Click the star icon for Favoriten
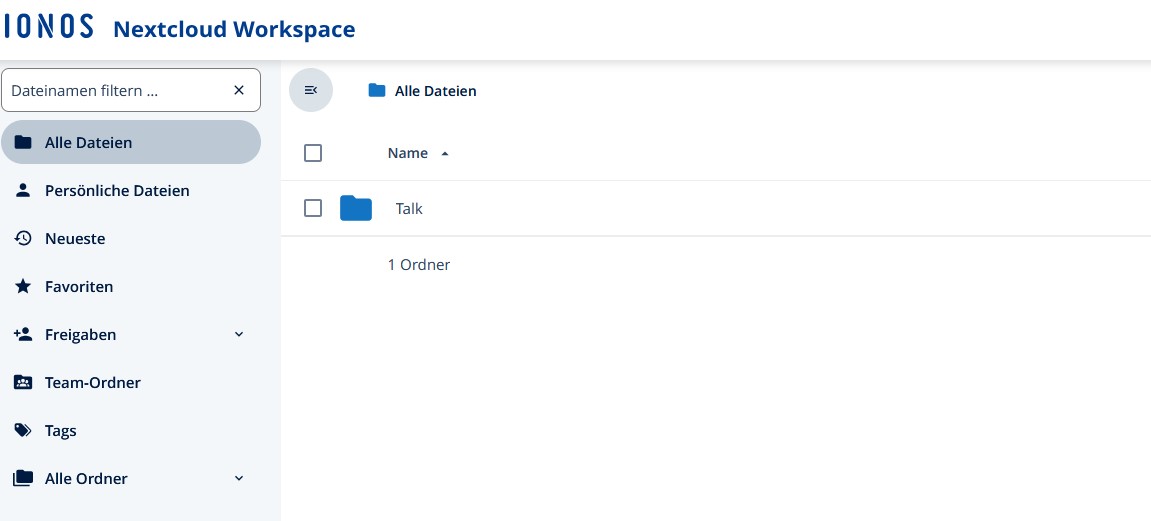This screenshot has height=521, width=1151. [23, 286]
